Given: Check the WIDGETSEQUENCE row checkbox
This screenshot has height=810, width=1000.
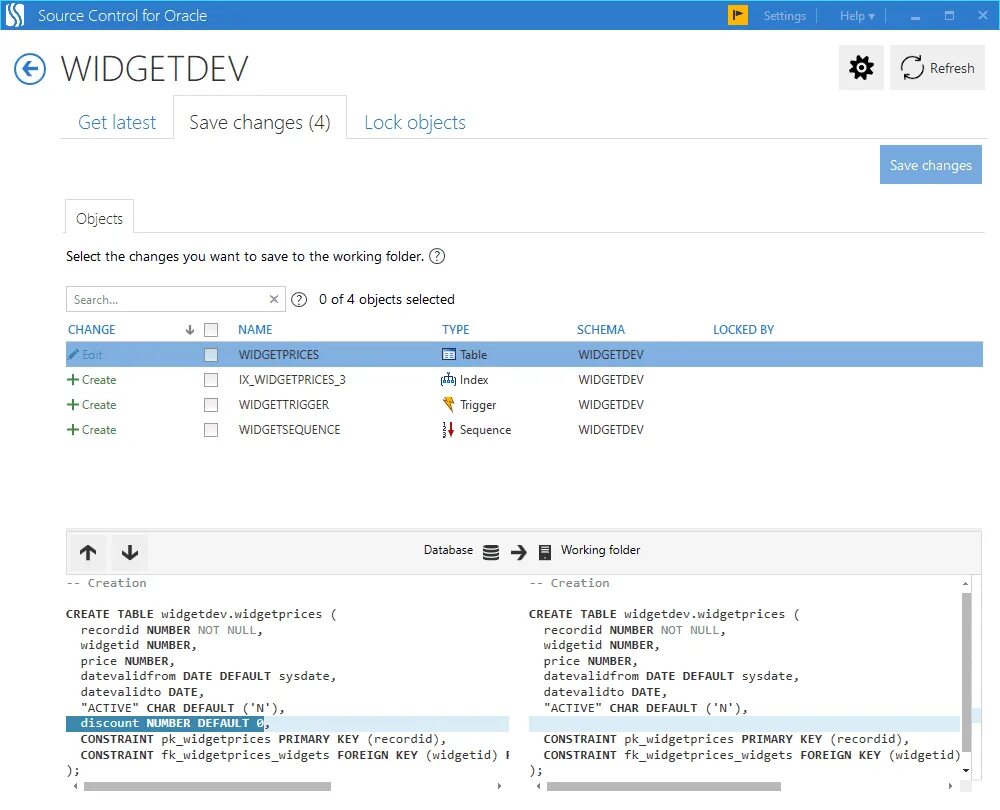Looking at the screenshot, I should click(x=211, y=430).
